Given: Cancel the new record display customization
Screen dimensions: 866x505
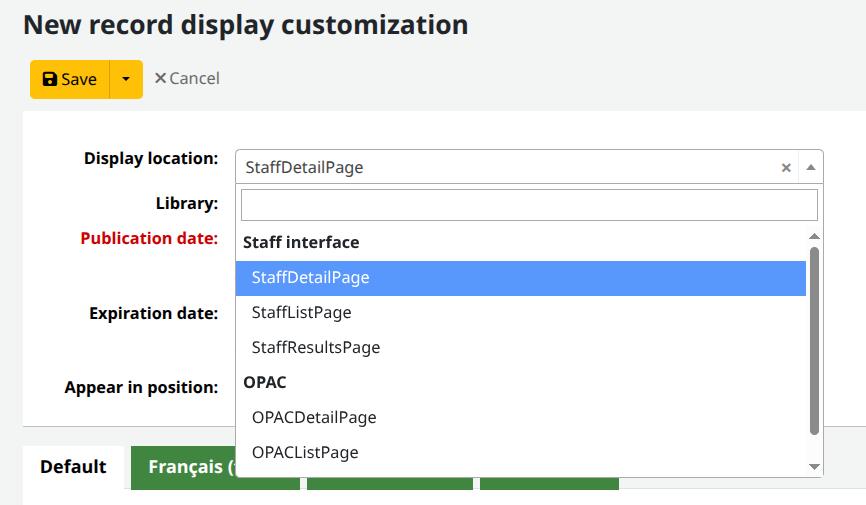Looking at the screenshot, I should 187,78.
